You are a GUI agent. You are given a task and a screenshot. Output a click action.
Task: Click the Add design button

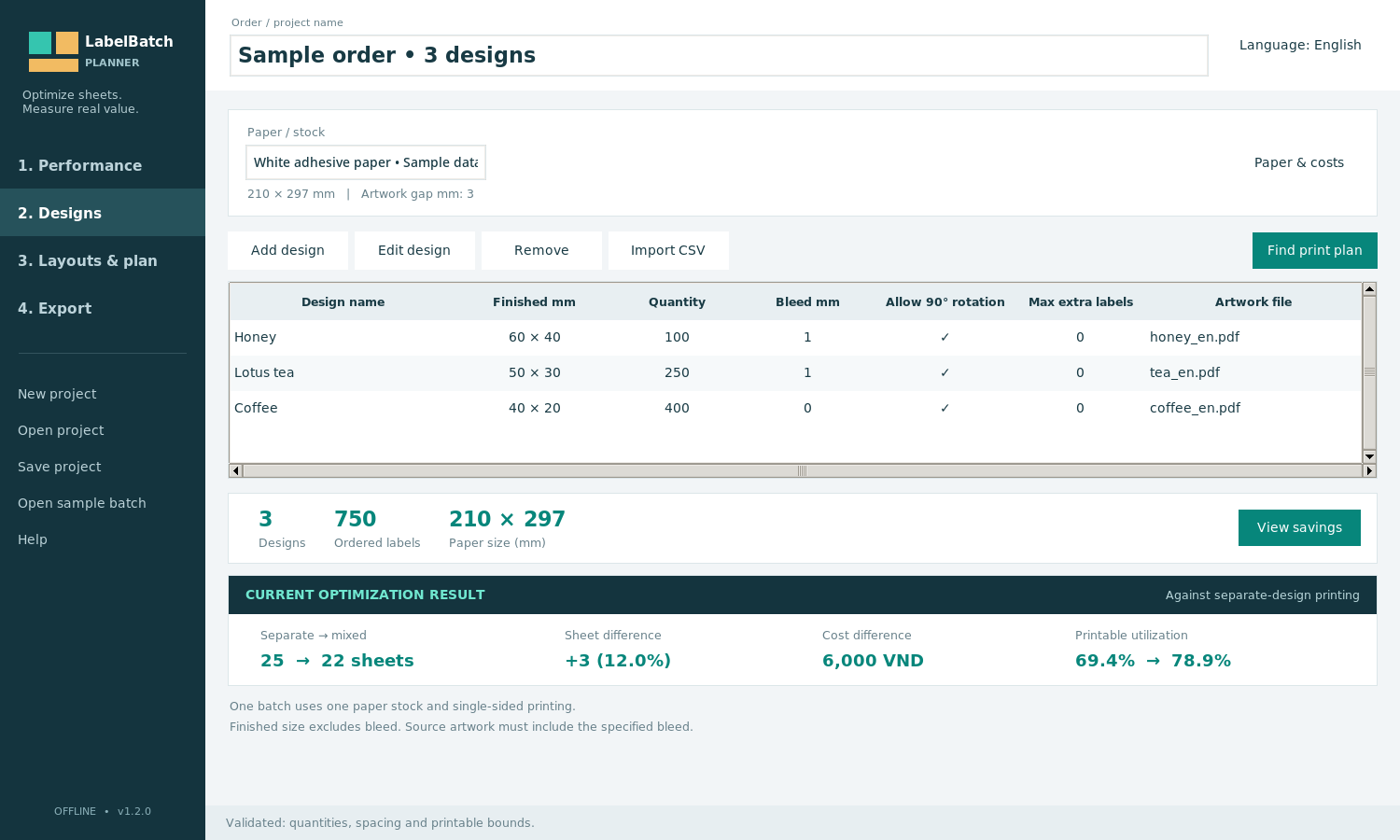point(287,250)
